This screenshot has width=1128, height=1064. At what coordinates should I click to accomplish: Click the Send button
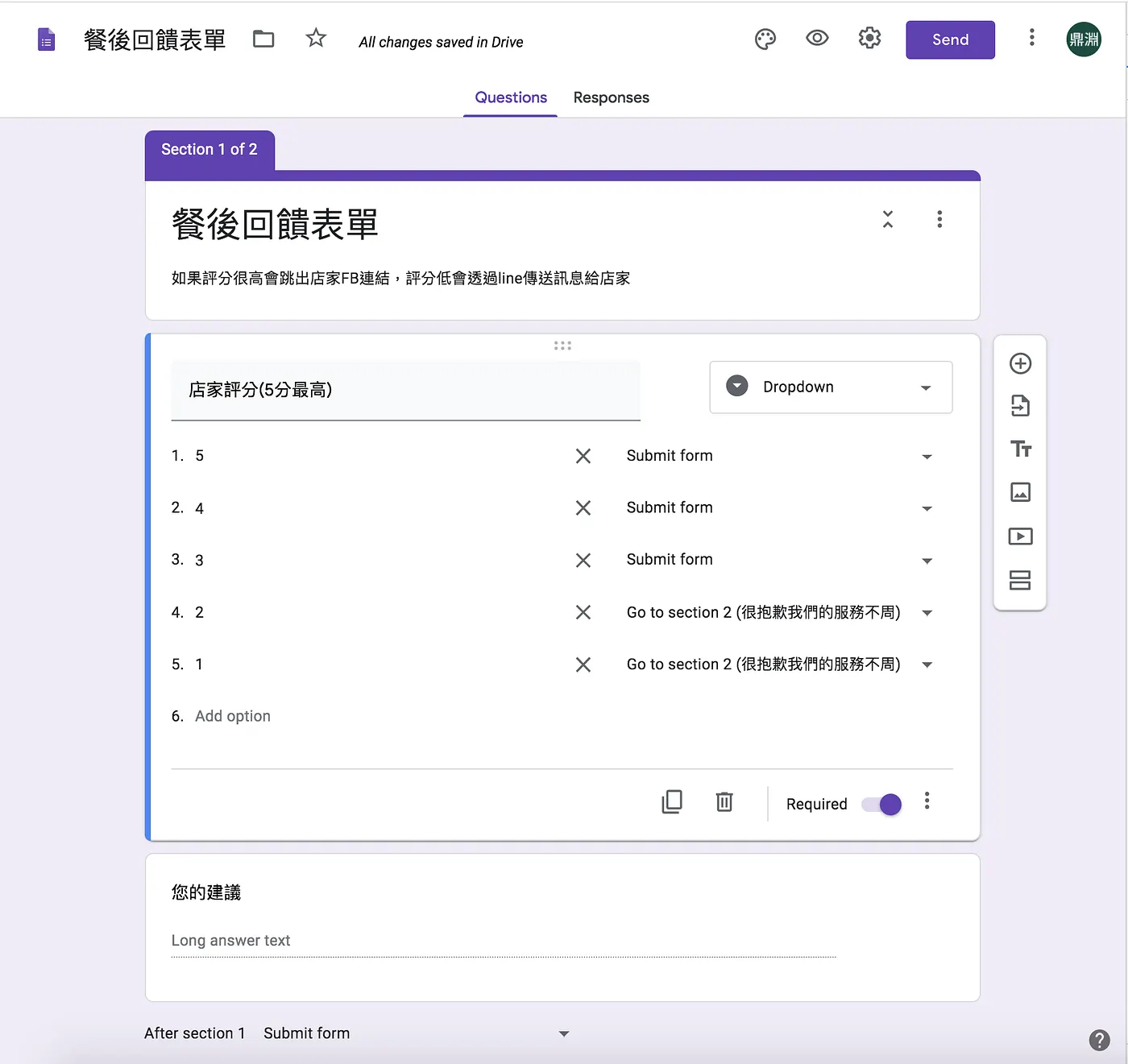click(950, 39)
